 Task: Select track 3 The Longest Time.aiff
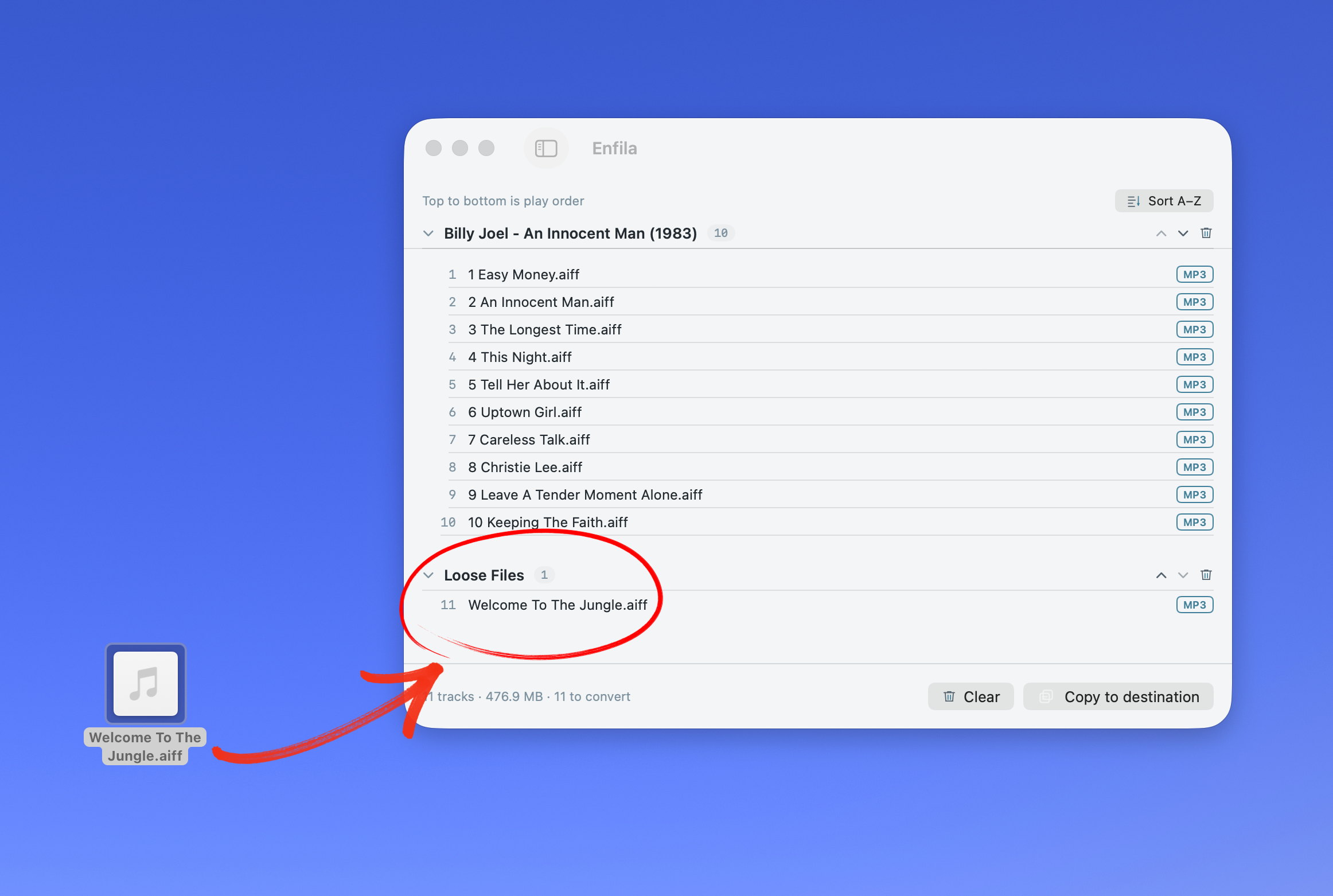826,330
